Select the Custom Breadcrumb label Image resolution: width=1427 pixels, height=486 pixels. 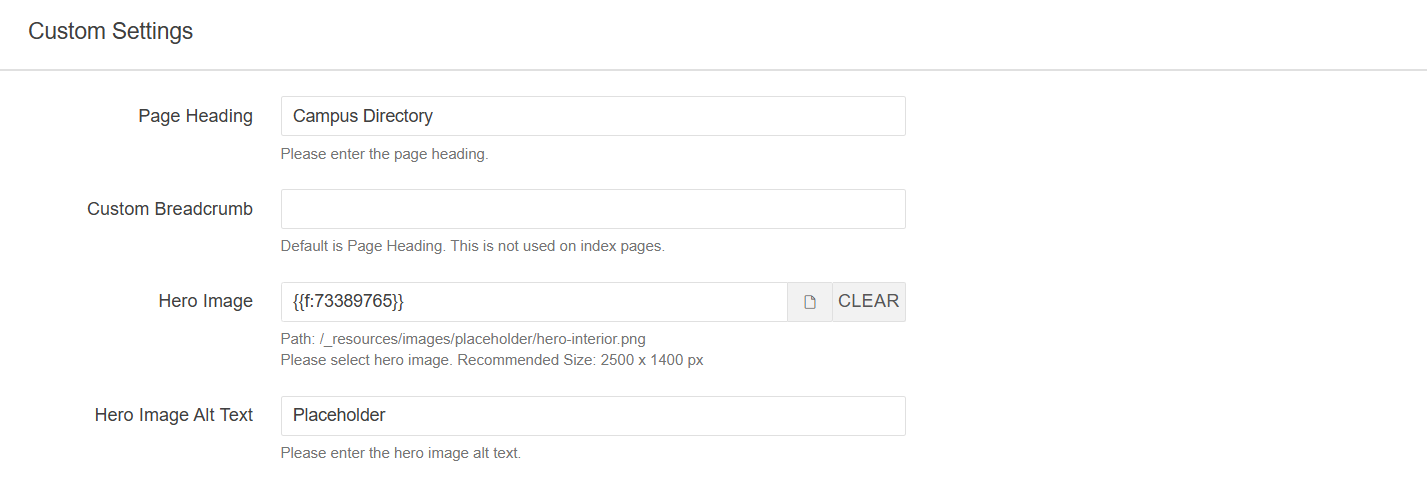(170, 209)
